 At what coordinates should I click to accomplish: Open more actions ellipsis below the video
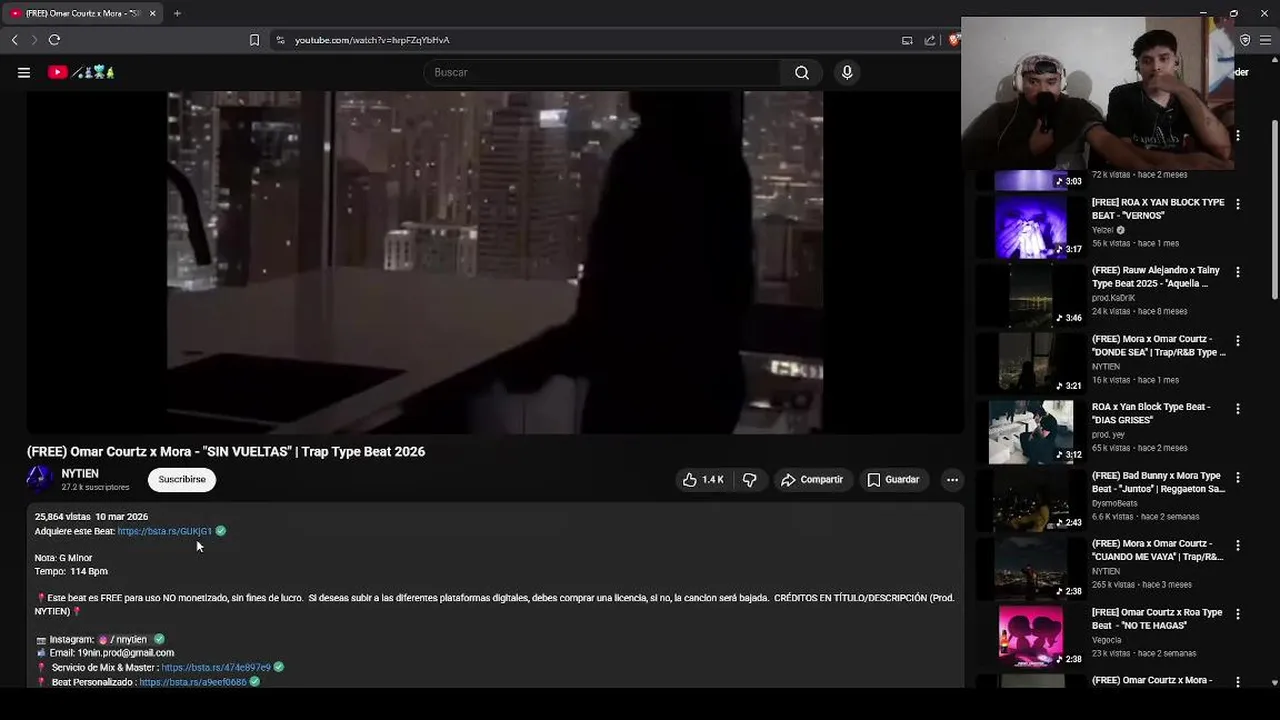click(952, 480)
